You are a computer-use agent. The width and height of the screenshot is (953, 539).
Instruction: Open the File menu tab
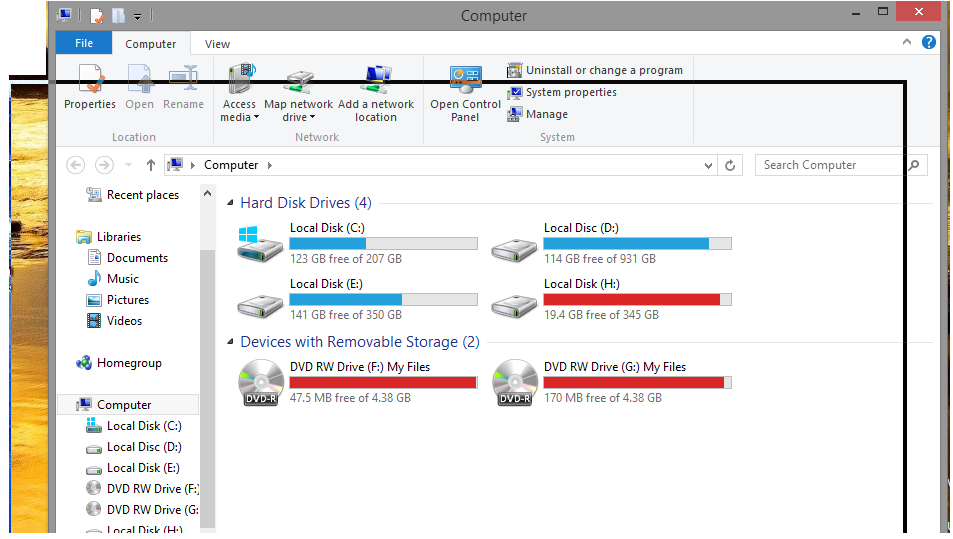tap(84, 43)
